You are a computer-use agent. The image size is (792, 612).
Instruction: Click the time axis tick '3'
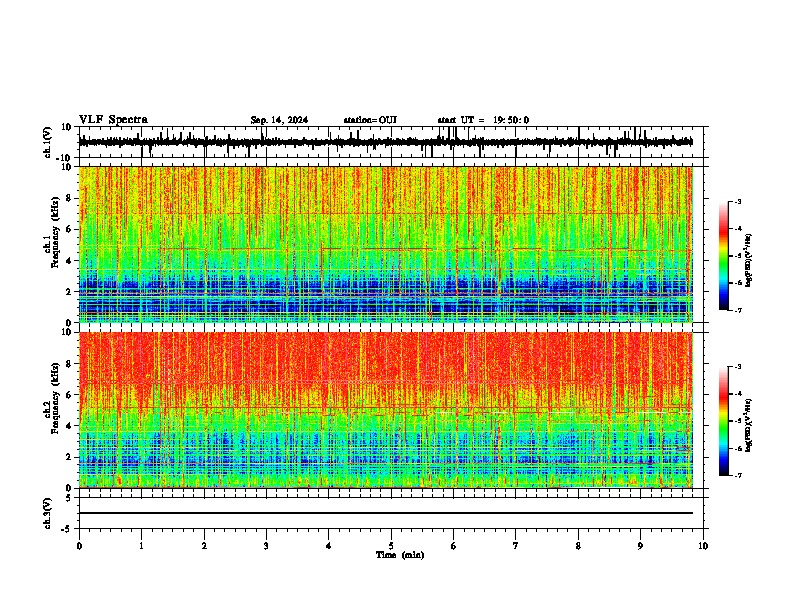coord(266,546)
